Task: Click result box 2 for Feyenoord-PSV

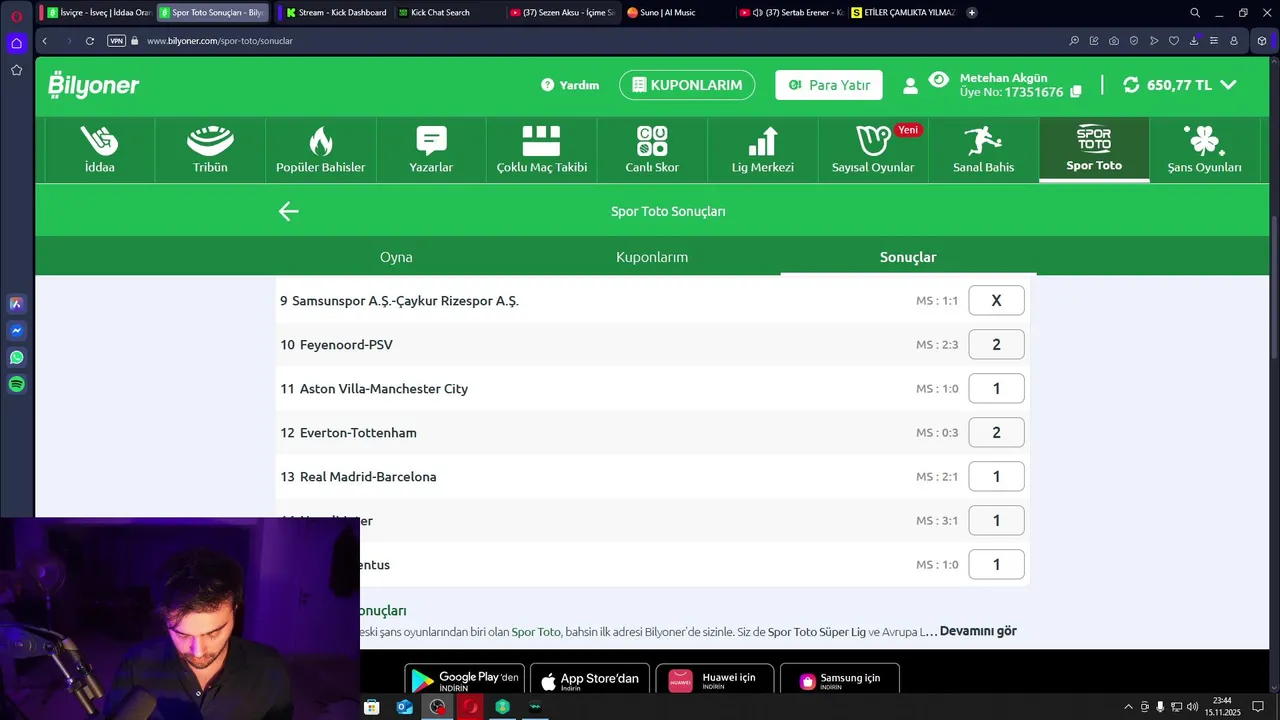Action: pyautogui.click(x=996, y=345)
